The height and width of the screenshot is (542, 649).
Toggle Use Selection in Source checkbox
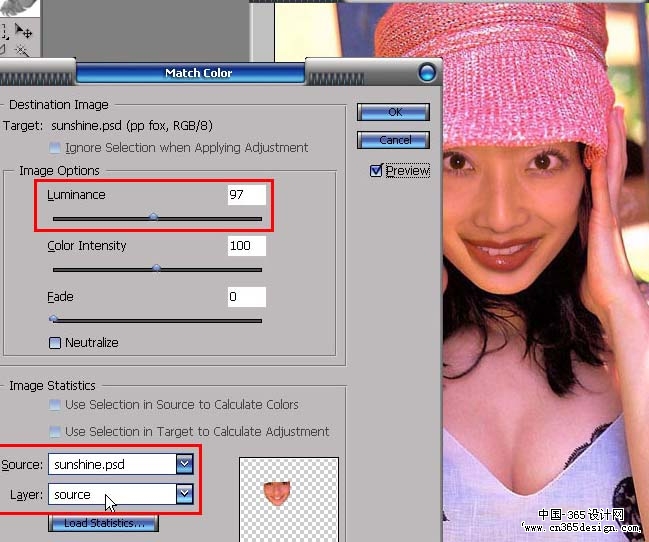[55, 405]
